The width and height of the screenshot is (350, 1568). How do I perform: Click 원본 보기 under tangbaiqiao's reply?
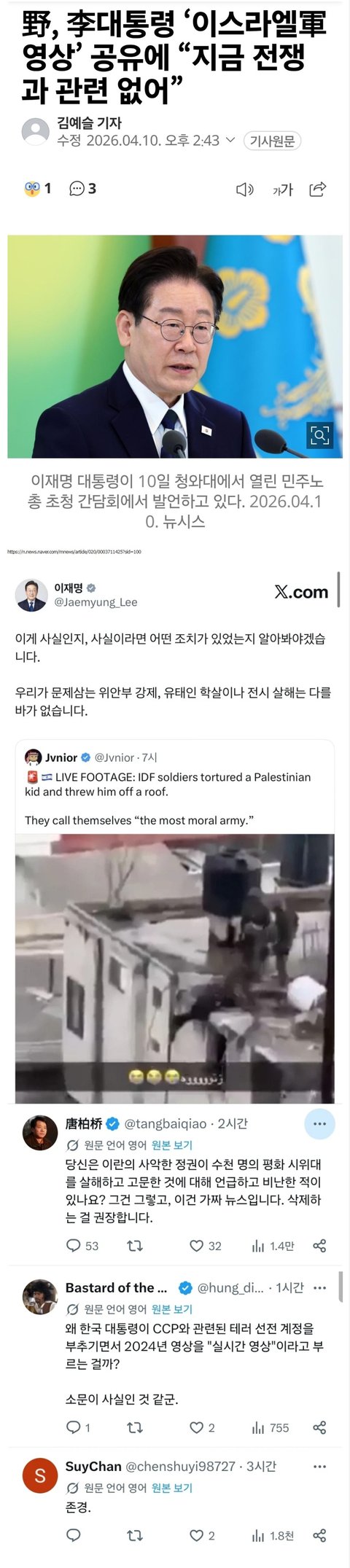172,1145
